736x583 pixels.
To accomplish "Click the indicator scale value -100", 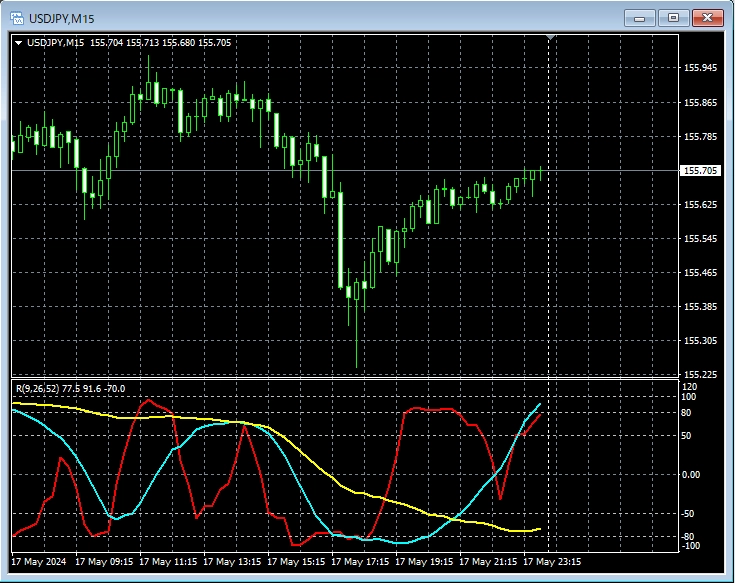I will tap(688, 546).
